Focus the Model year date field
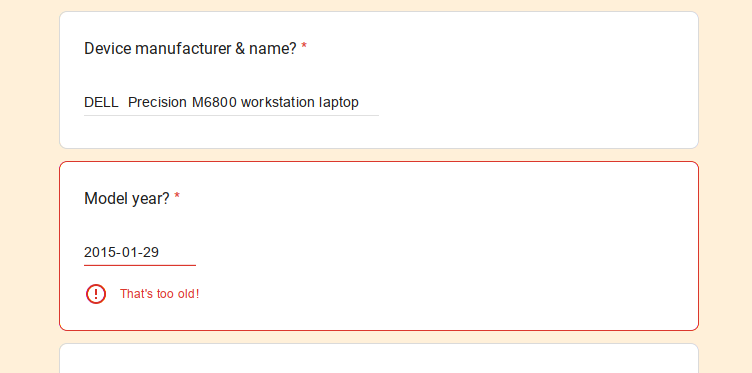This screenshot has width=752, height=373. tap(140, 252)
